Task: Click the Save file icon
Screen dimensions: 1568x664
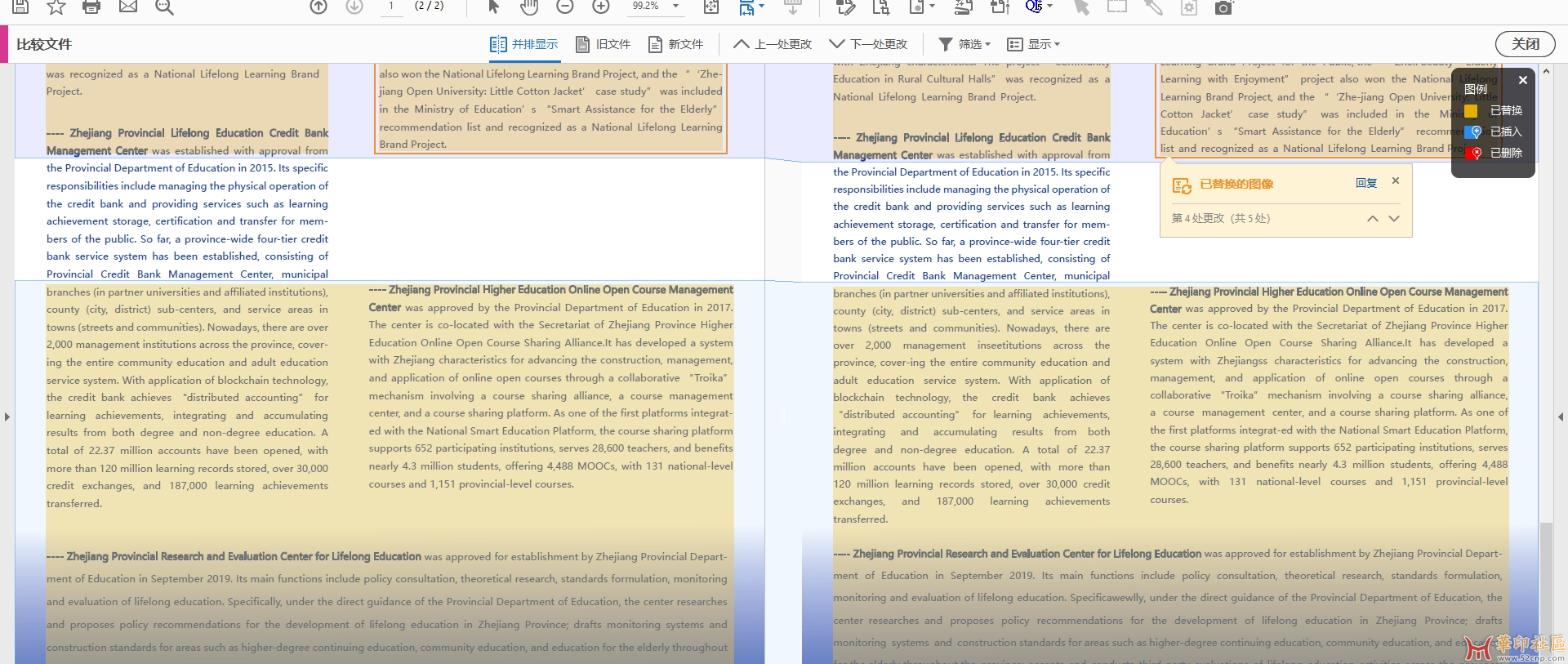Action: pos(20,7)
